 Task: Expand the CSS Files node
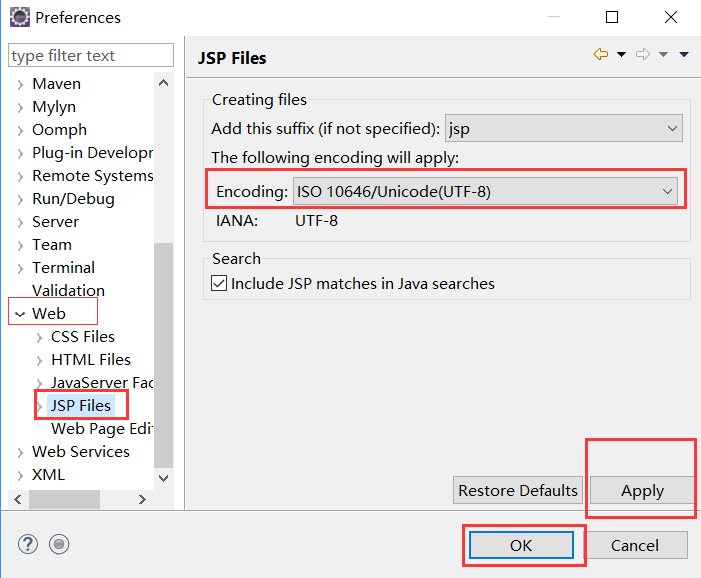(39, 338)
